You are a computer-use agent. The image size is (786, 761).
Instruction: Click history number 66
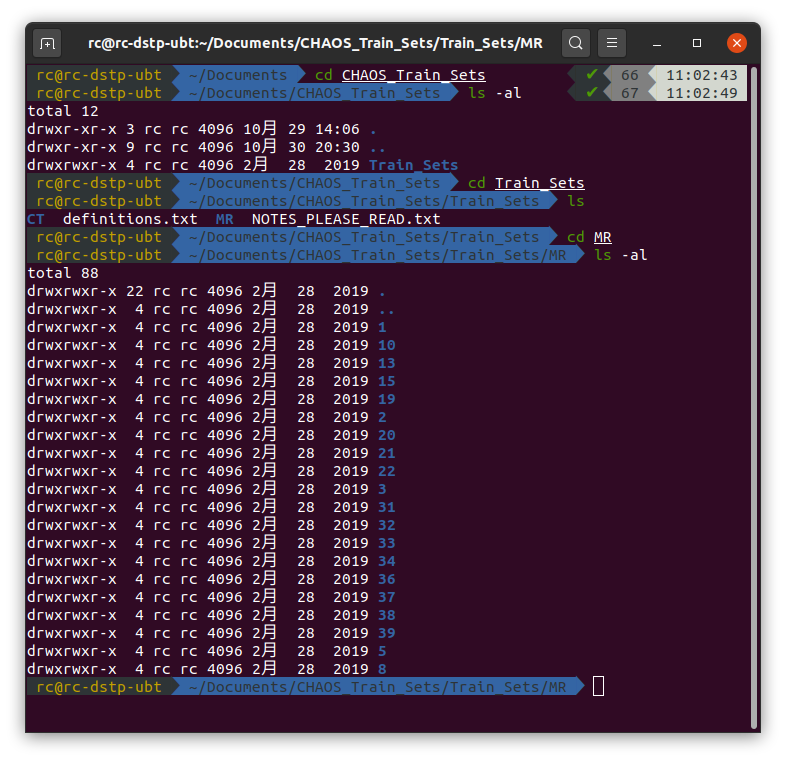630,75
